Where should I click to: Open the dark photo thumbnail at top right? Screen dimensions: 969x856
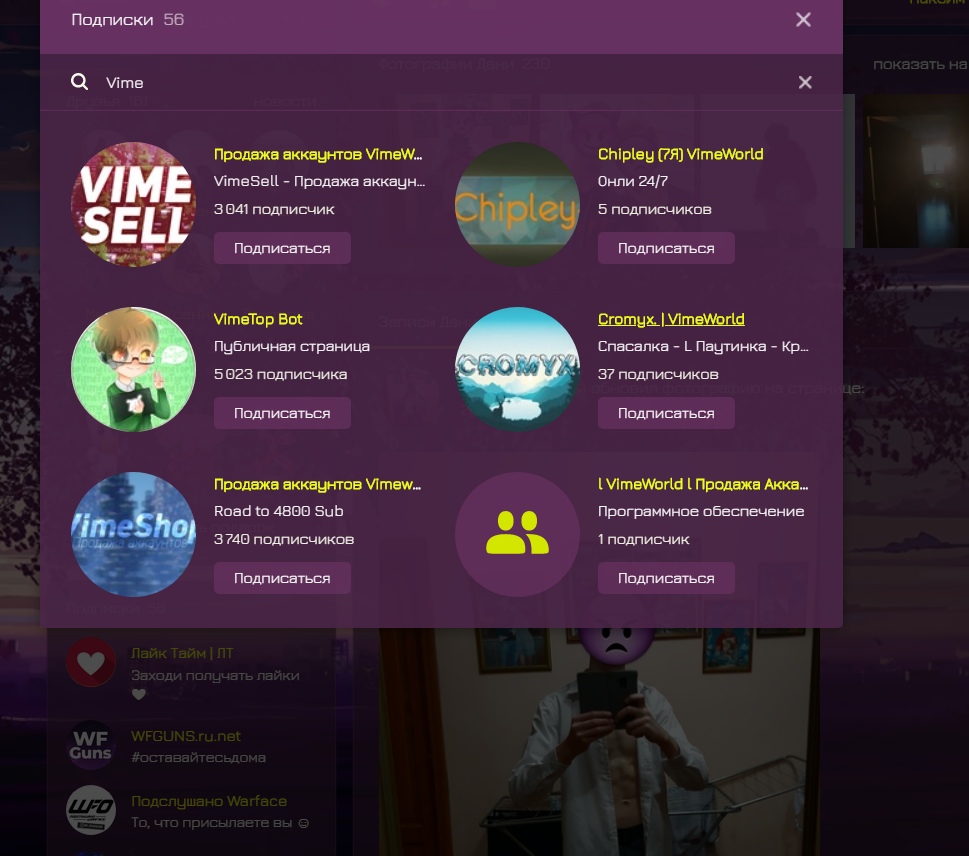tap(916, 171)
